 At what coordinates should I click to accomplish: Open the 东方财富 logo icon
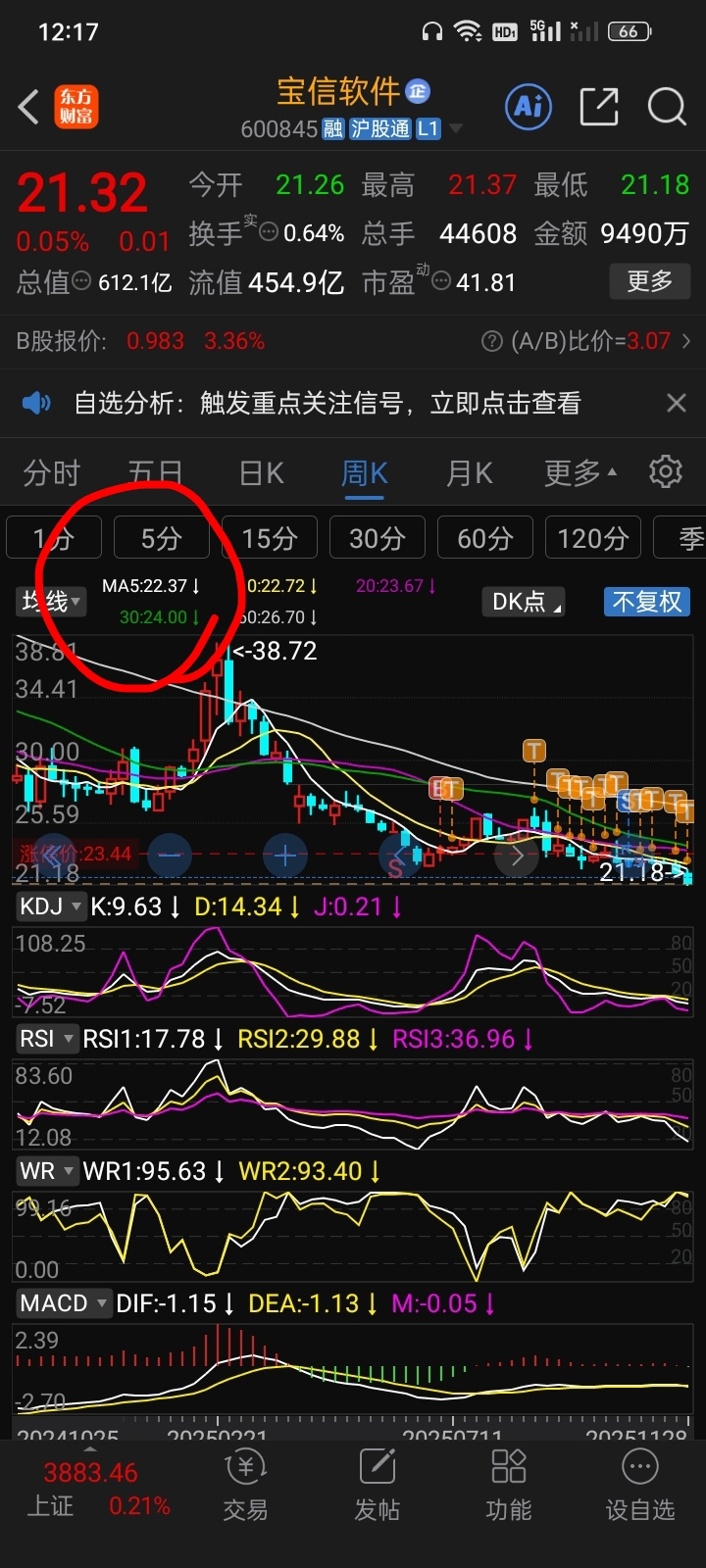[76, 107]
